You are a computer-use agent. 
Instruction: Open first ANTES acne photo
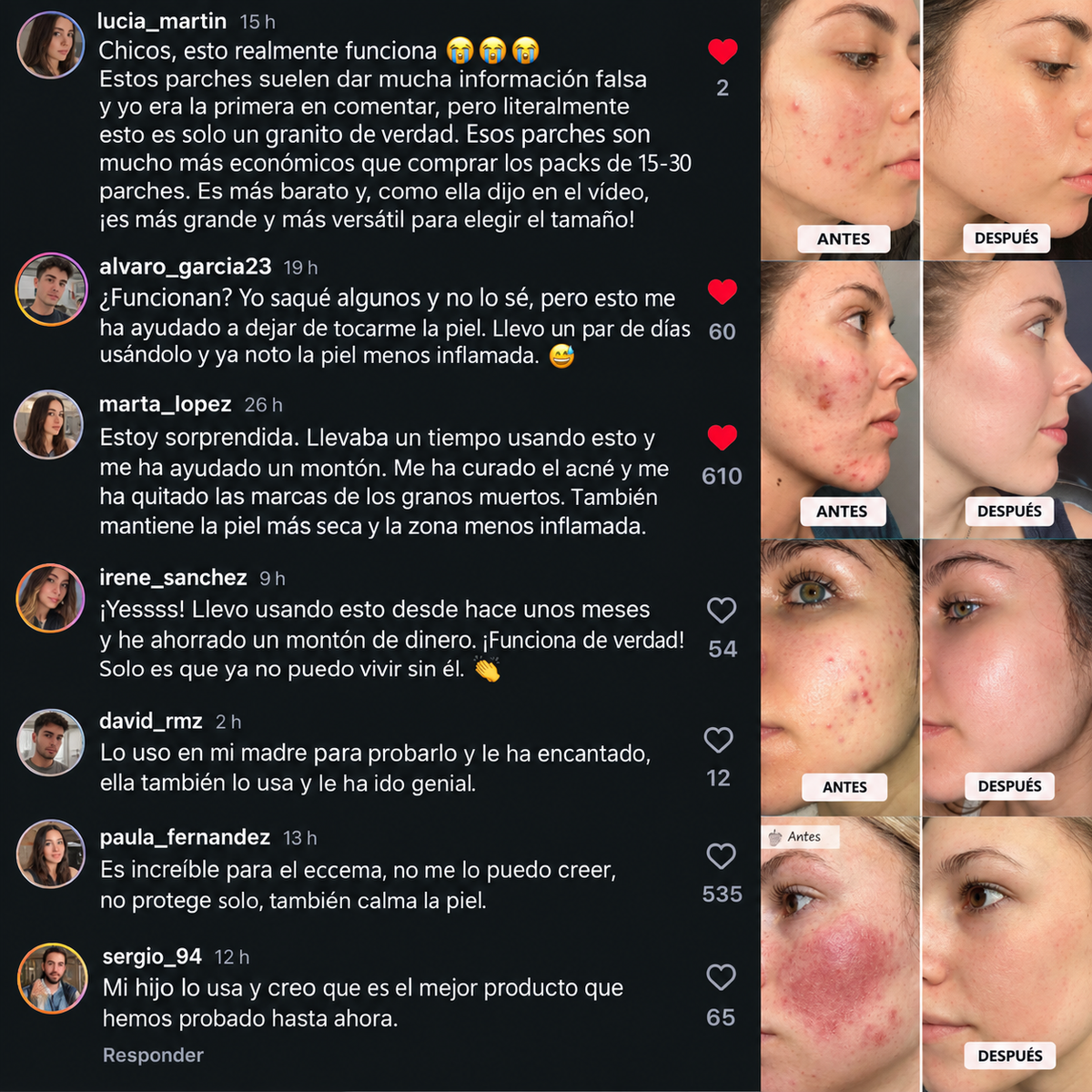click(x=840, y=129)
